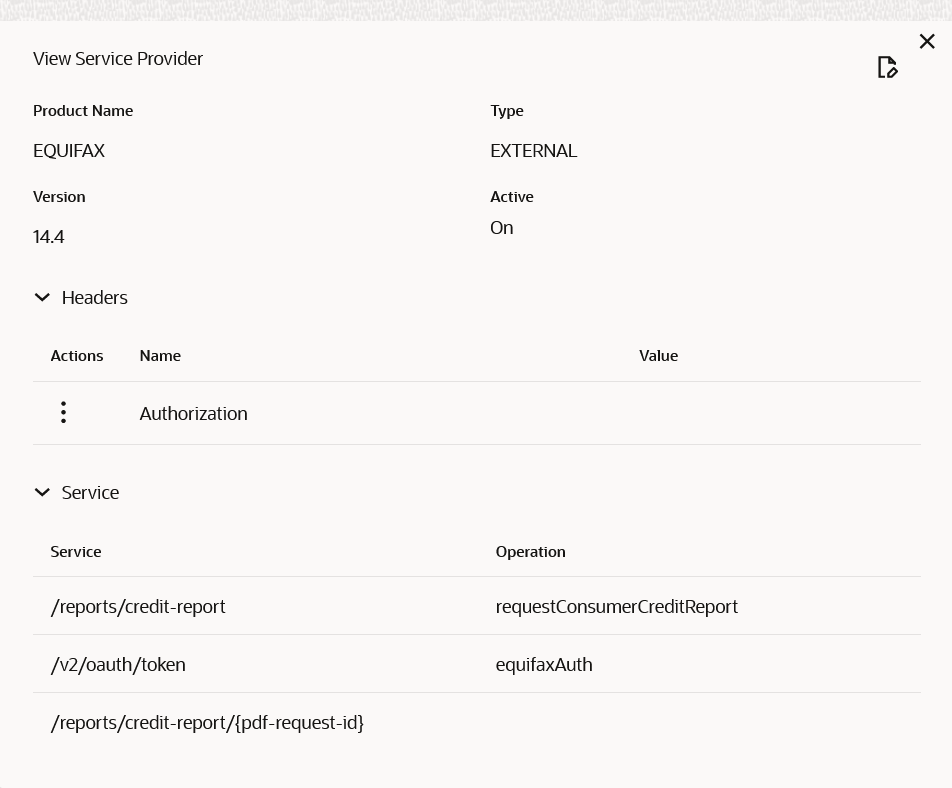Viewport: 952px width, 788px height.
Task: Click the Value column header
Action: [658, 356]
